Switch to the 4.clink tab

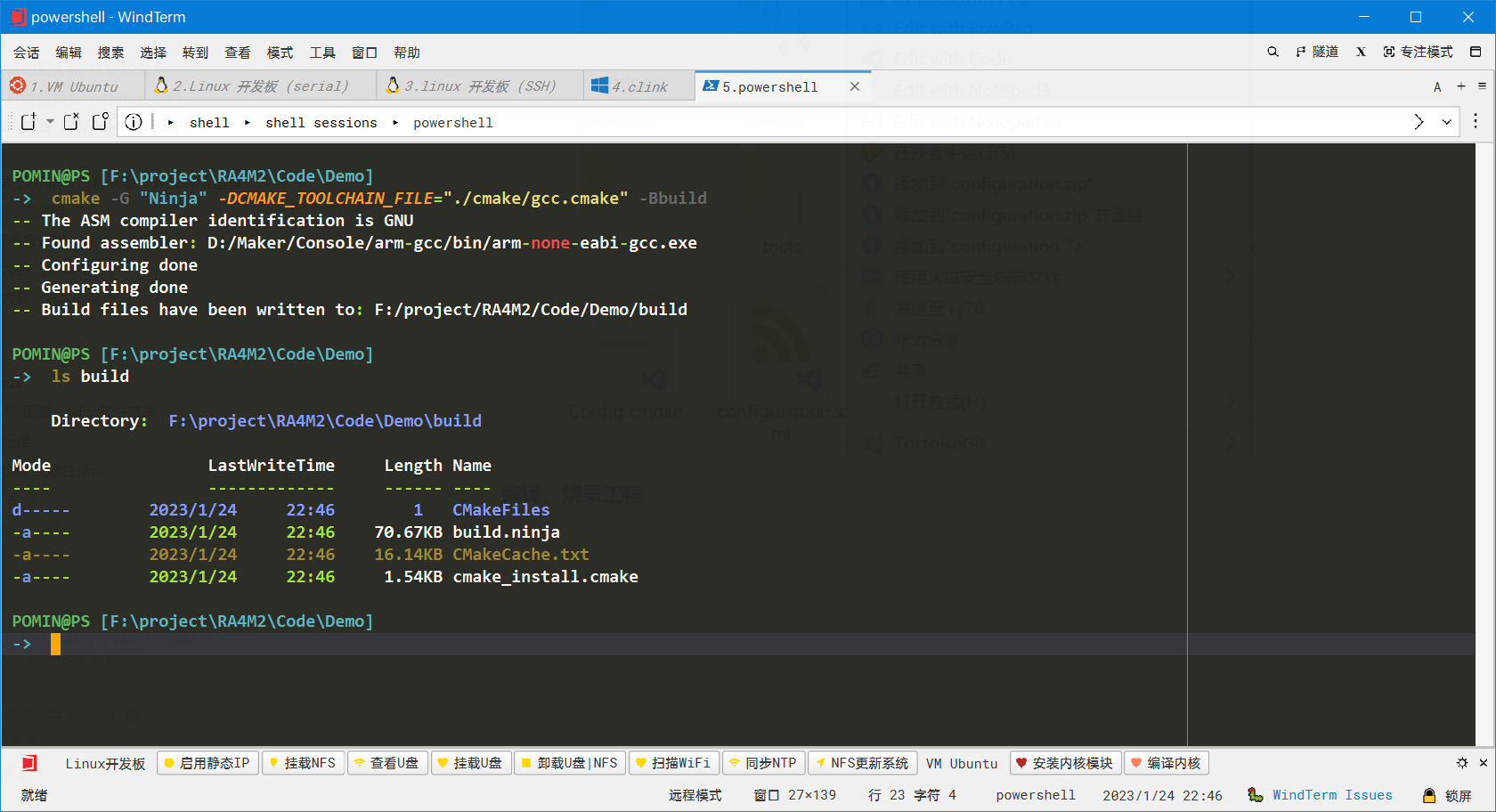pyautogui.click(x=639, y=86)
